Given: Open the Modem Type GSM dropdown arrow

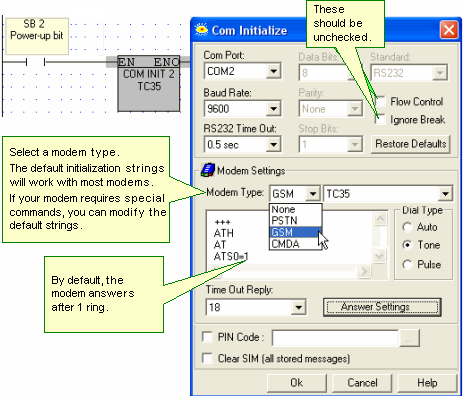Looking at the screenshot, I should pos(313,194).
